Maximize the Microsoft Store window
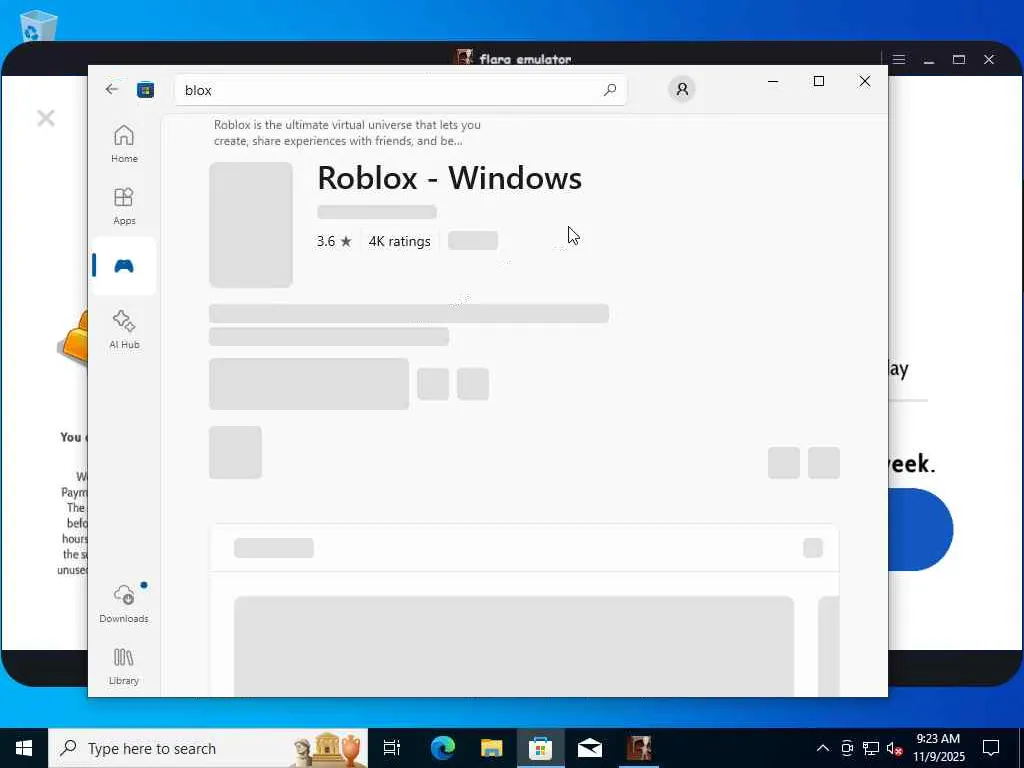Screen dimensions: 1024x768 coord(819,81)
